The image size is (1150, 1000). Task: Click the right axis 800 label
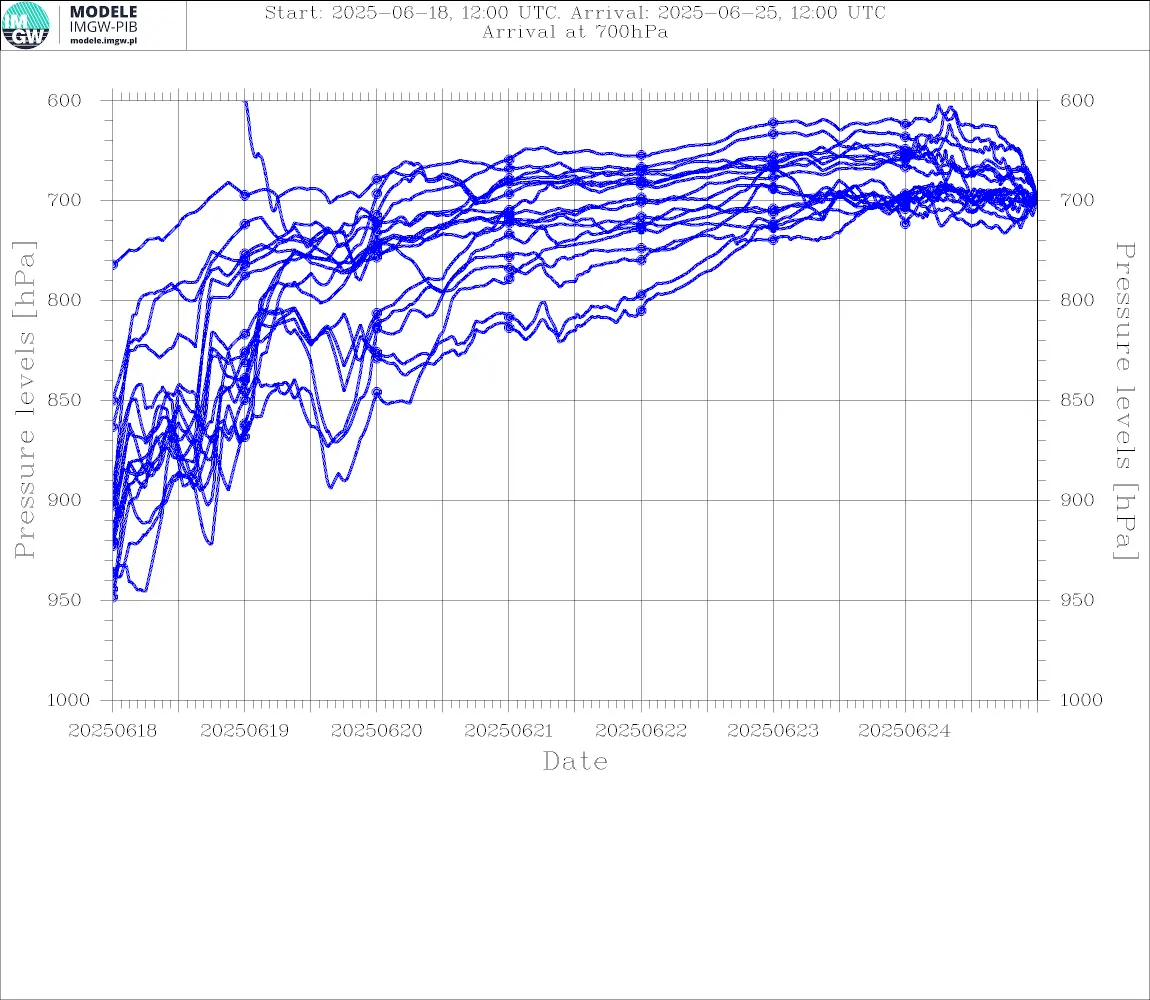pos(1077,300)
